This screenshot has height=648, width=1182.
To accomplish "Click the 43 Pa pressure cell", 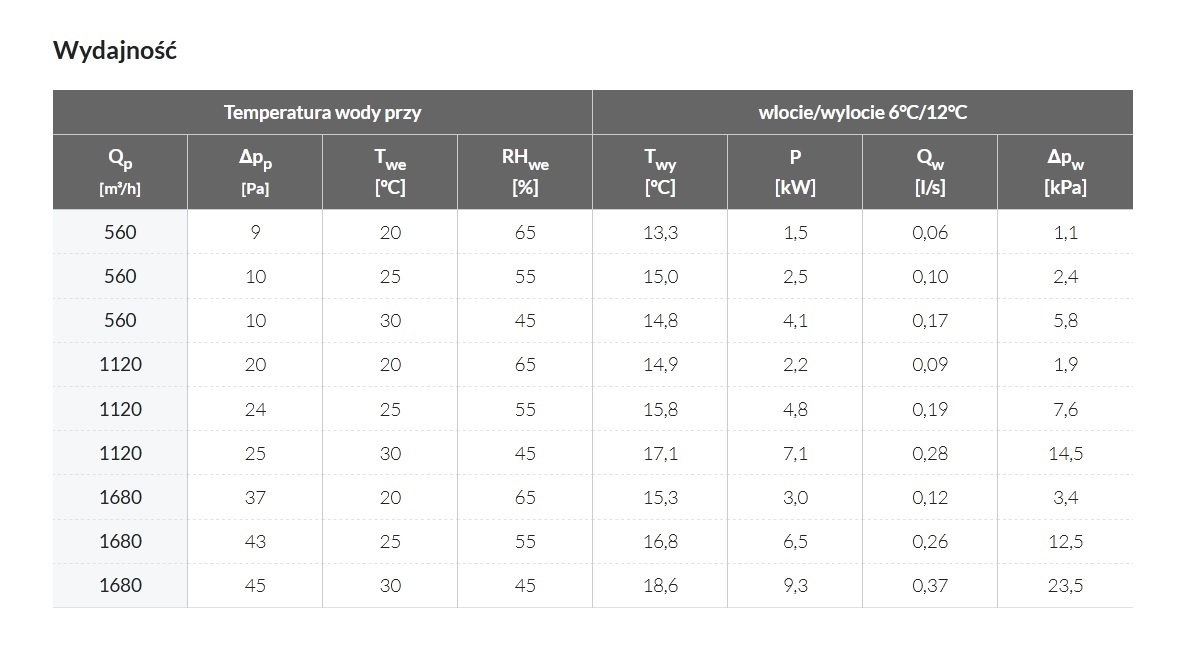I will pos(255,541).
